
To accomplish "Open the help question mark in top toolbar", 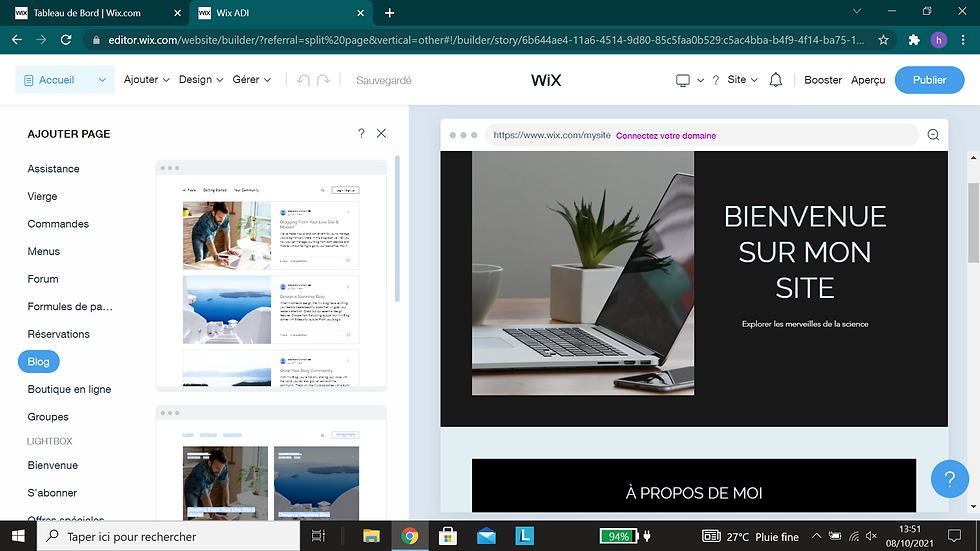I will point(716,80).
